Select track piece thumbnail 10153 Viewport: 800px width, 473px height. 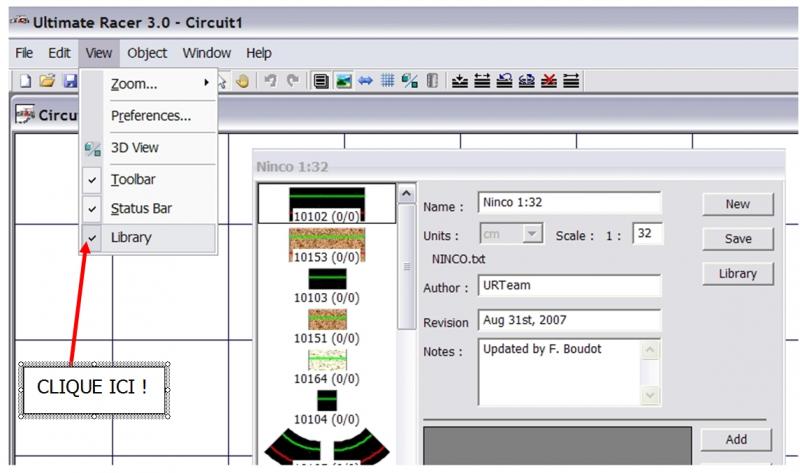point(327,244)
